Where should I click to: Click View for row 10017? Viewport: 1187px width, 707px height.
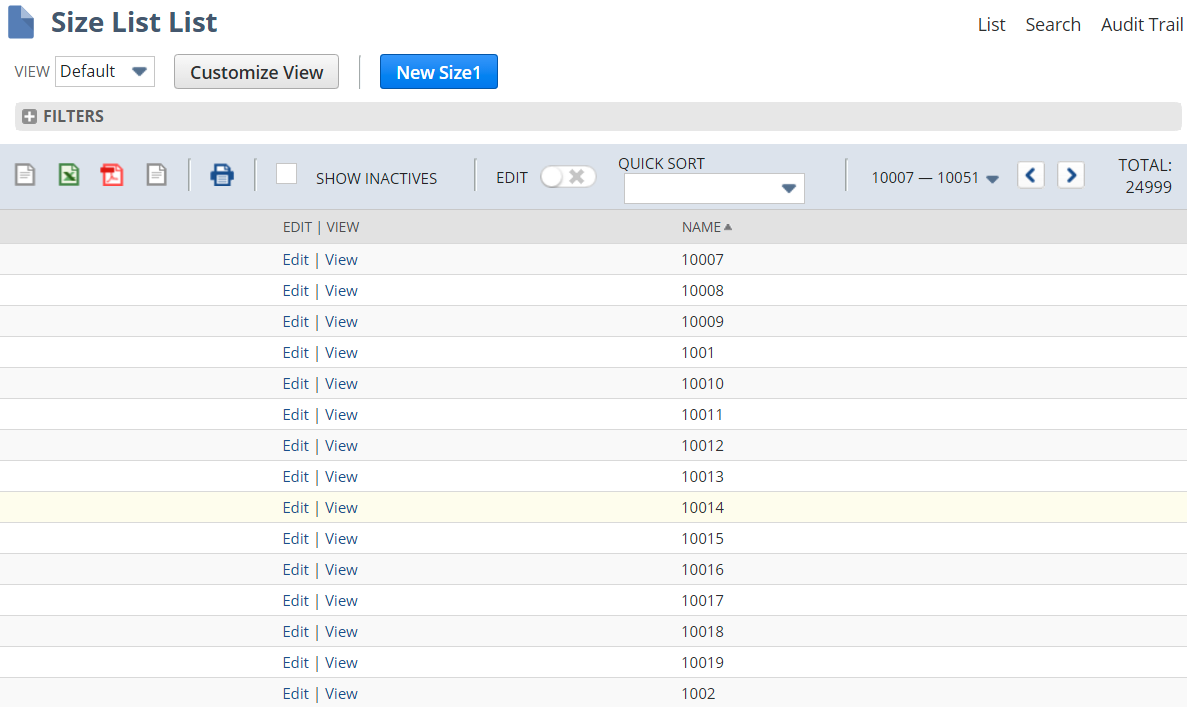341,601
